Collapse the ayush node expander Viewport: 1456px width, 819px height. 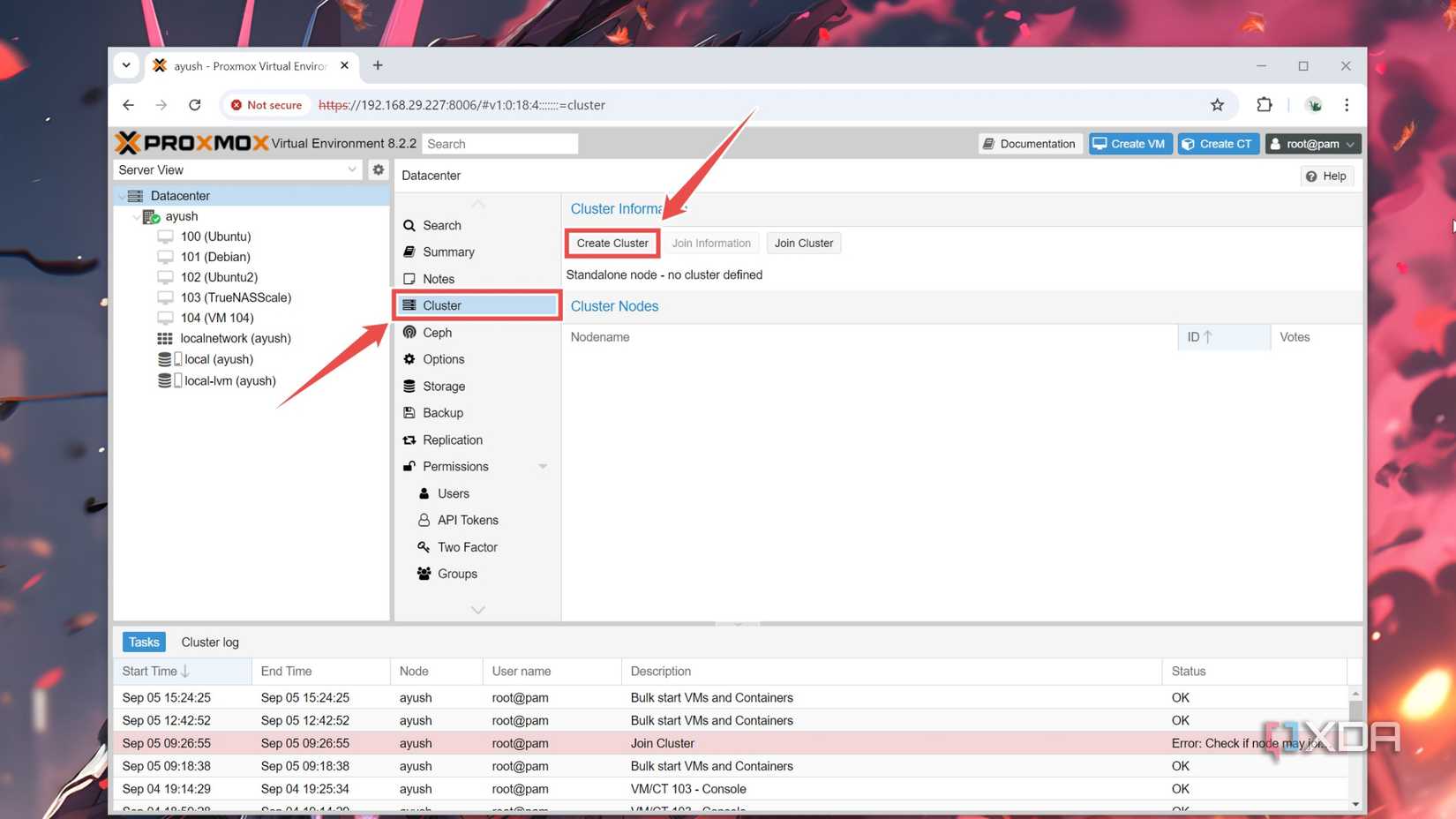[136, 216]
